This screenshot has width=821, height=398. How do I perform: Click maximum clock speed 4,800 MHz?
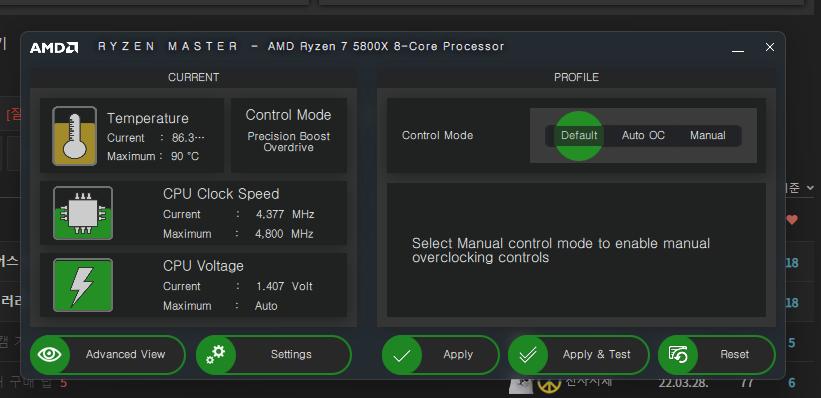pyautogui.click(x=284, y=234)
